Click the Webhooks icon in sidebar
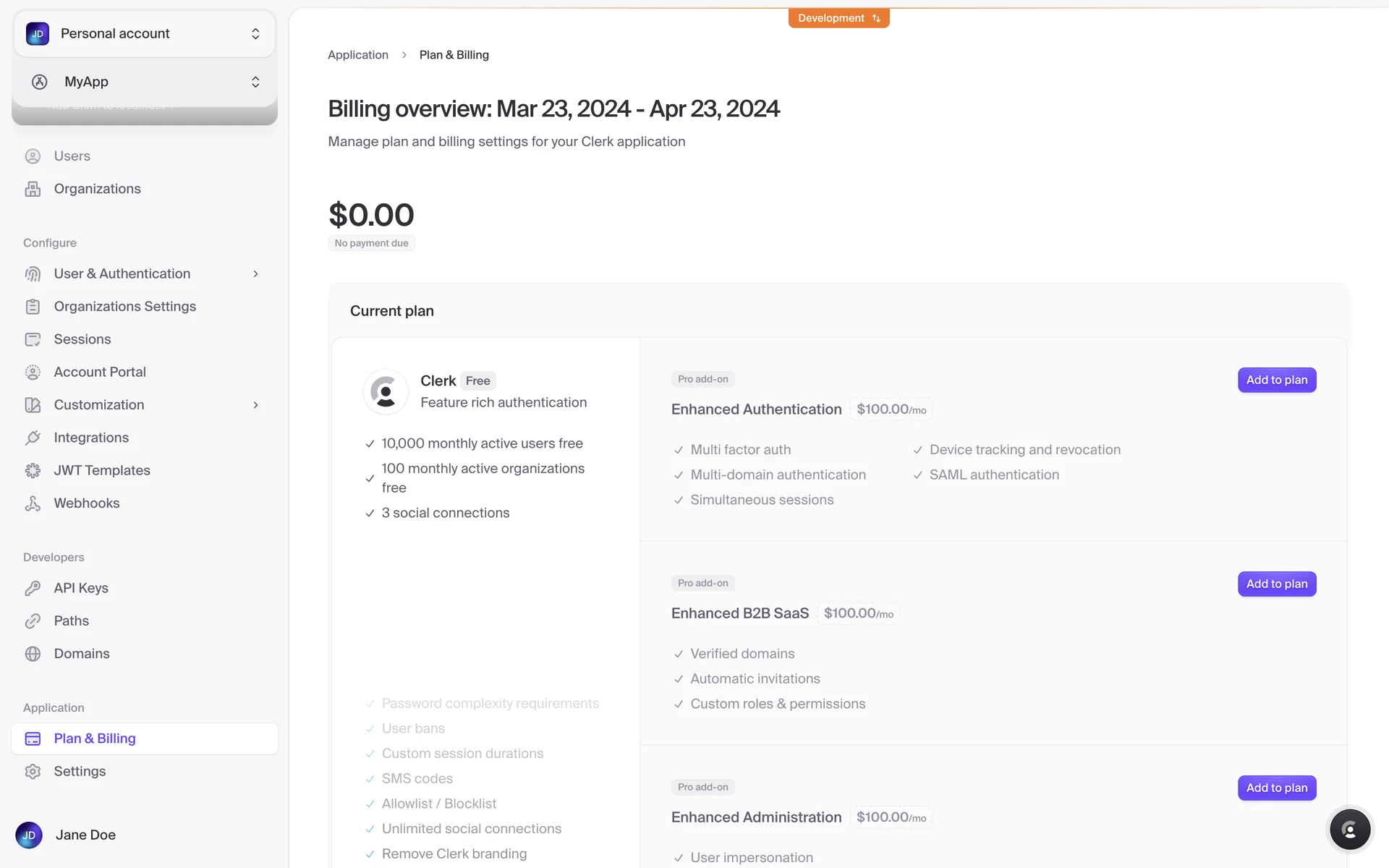Screen dimensions: 1389x868 pos(33,503)
